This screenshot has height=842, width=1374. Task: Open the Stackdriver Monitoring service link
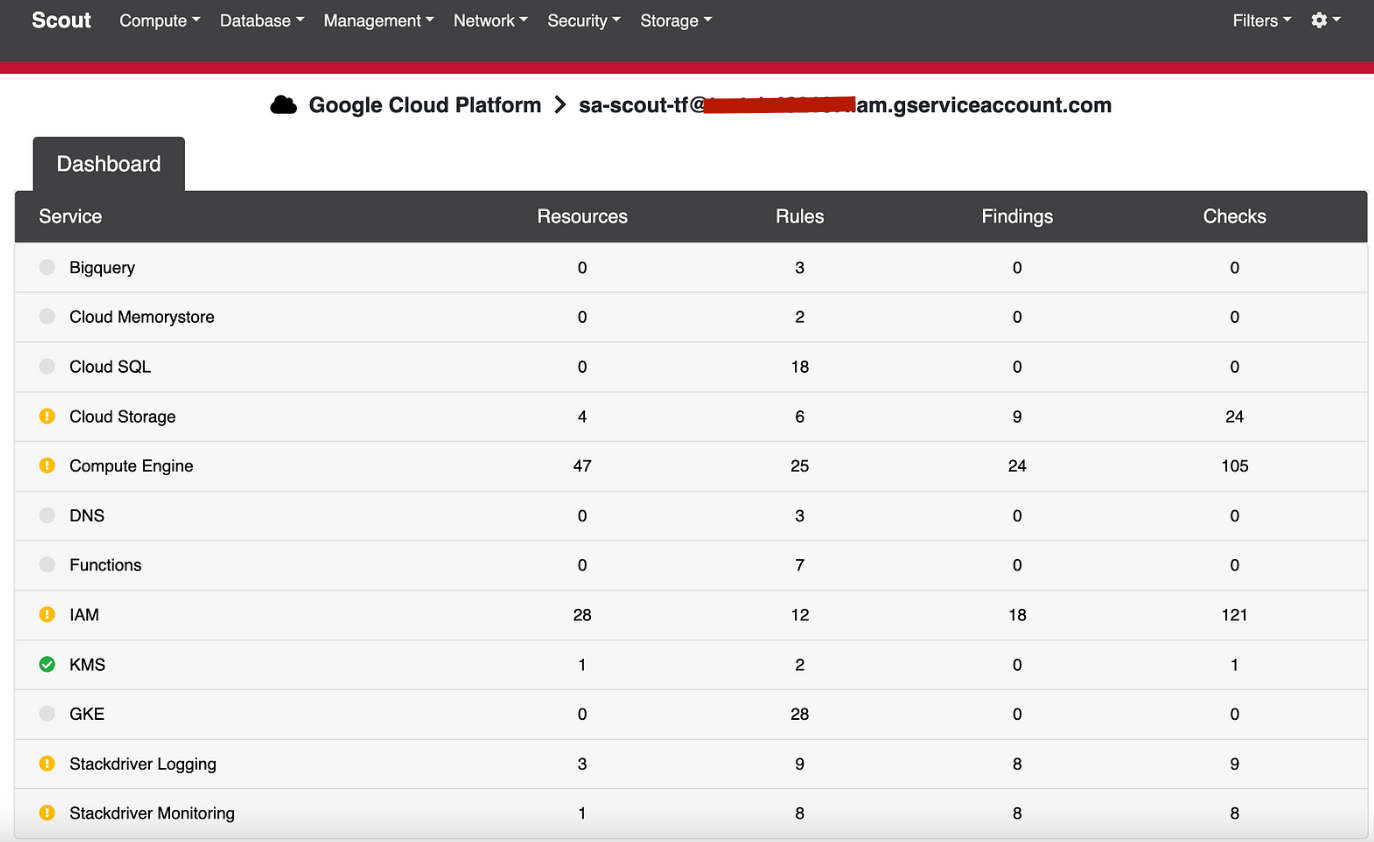(x=152, y=813)
